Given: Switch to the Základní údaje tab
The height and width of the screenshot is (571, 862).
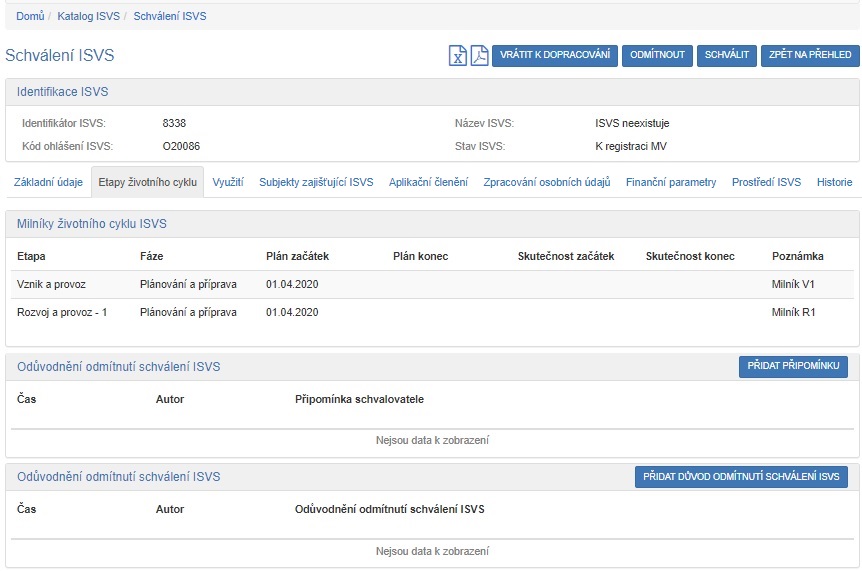Looking at the screenshot, I should click(47, 183).
